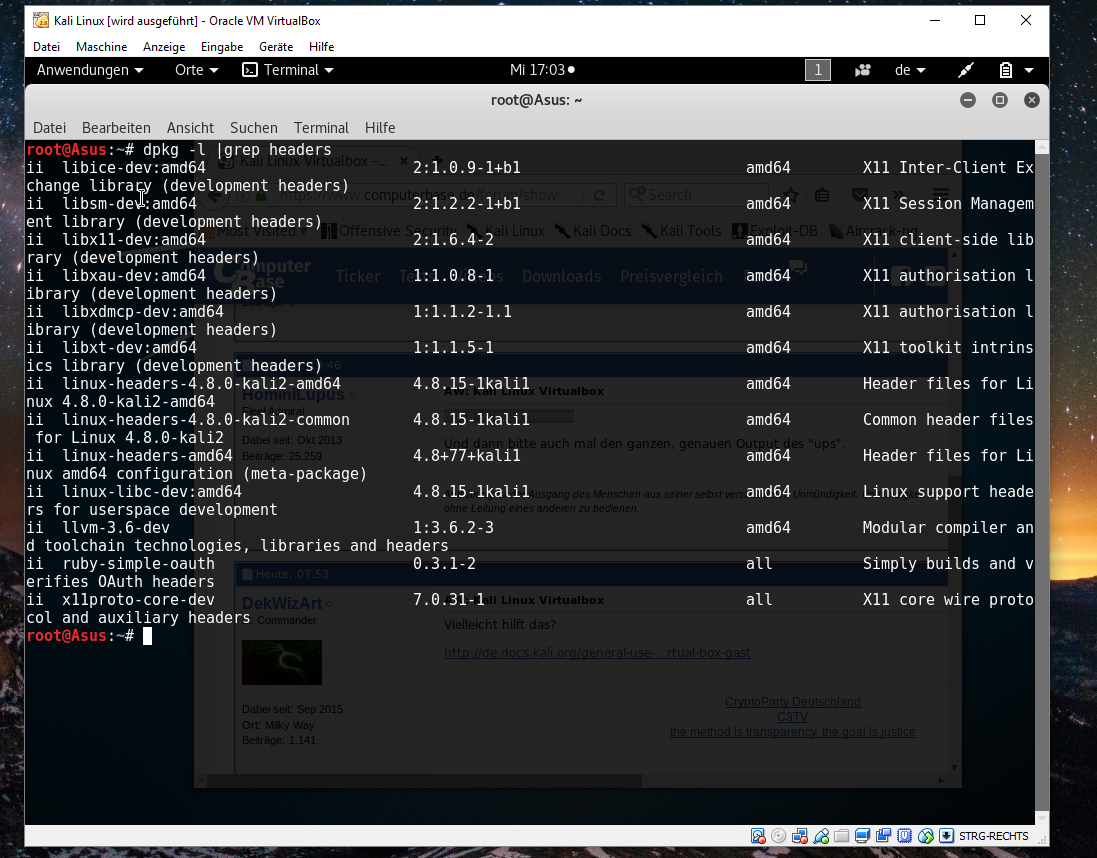Open the Terminal application dropdown in top bar

tap(288, 70)
